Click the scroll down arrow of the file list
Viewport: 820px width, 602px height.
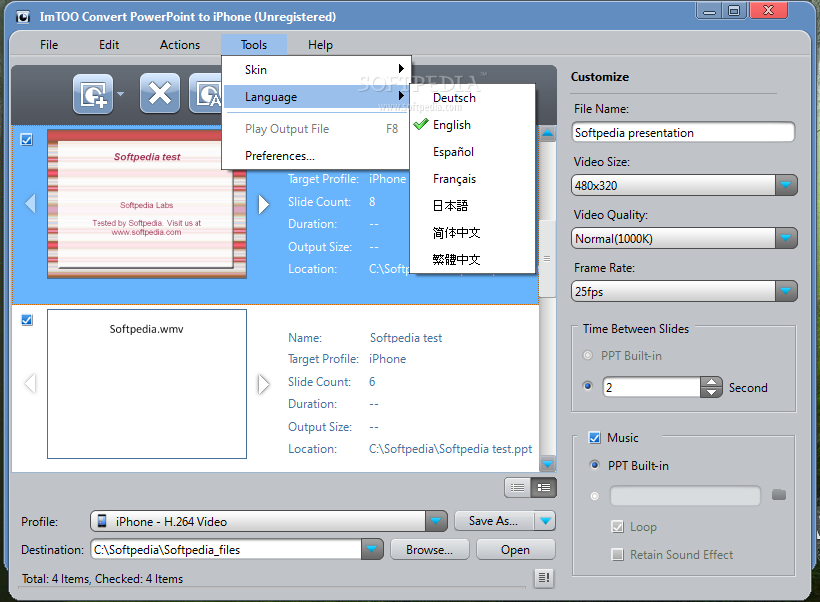pos(548,463)
